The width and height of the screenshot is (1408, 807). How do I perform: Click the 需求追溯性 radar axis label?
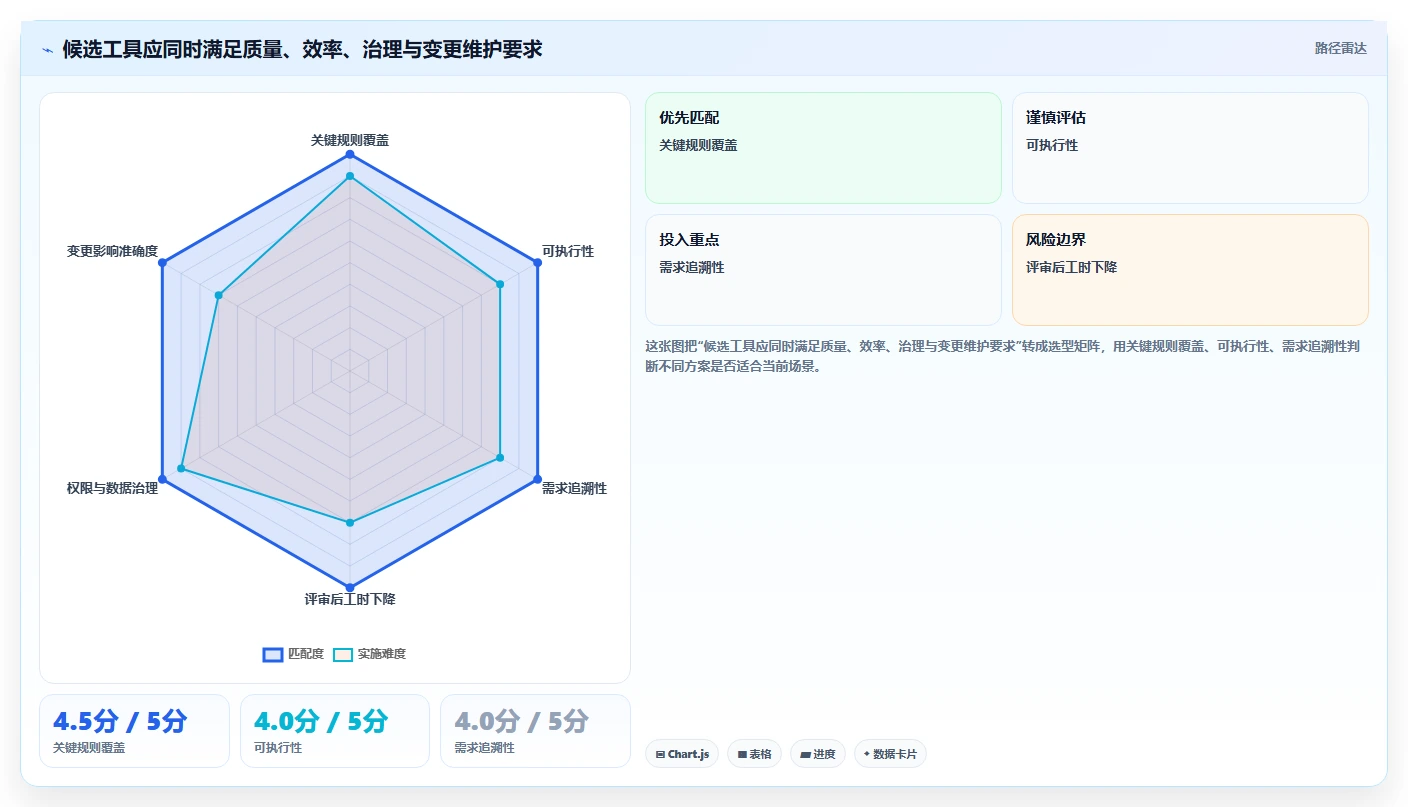[x=574, y=488]
